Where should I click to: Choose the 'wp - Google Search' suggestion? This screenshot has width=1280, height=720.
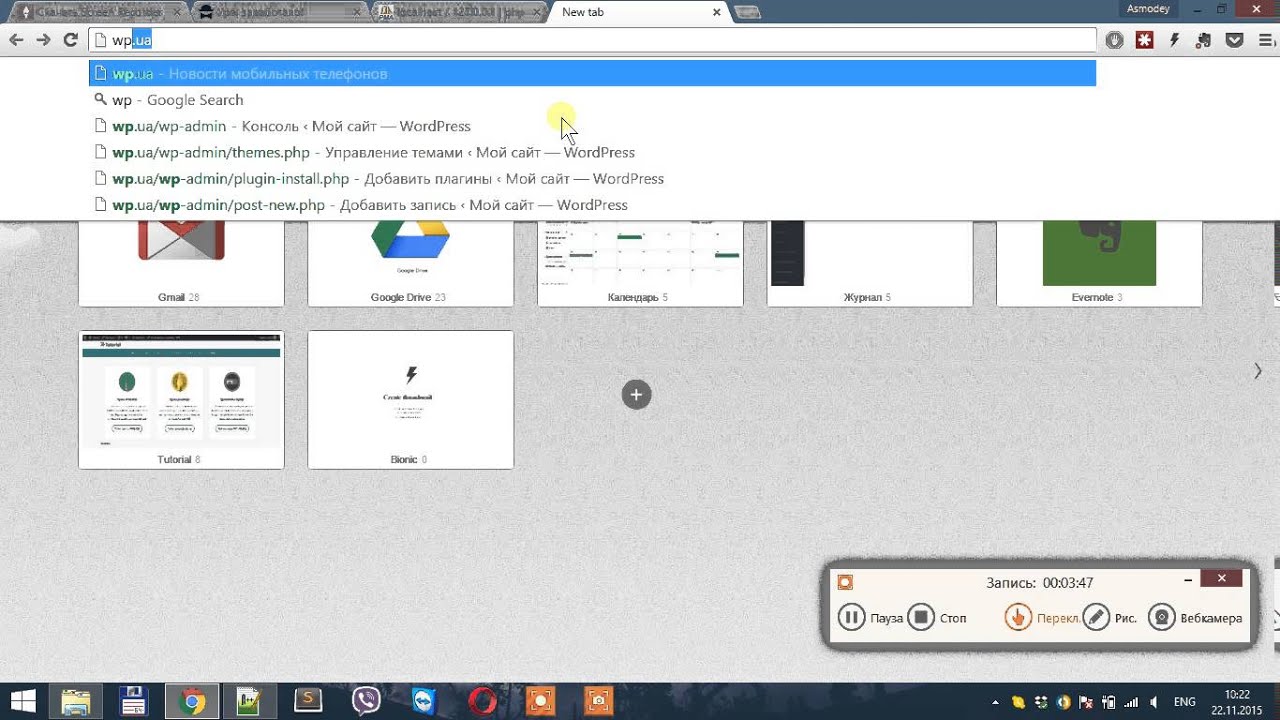[593, 100]
